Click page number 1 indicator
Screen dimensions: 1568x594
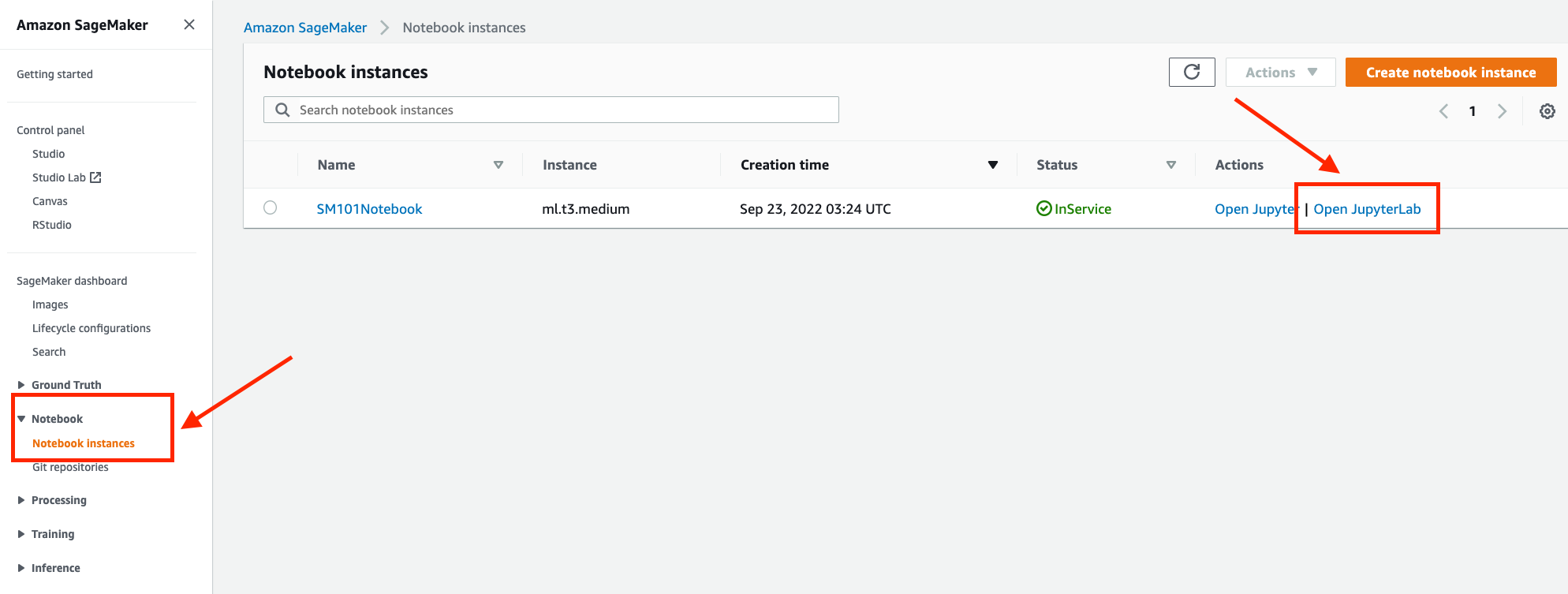click(x=1473, y=111)
